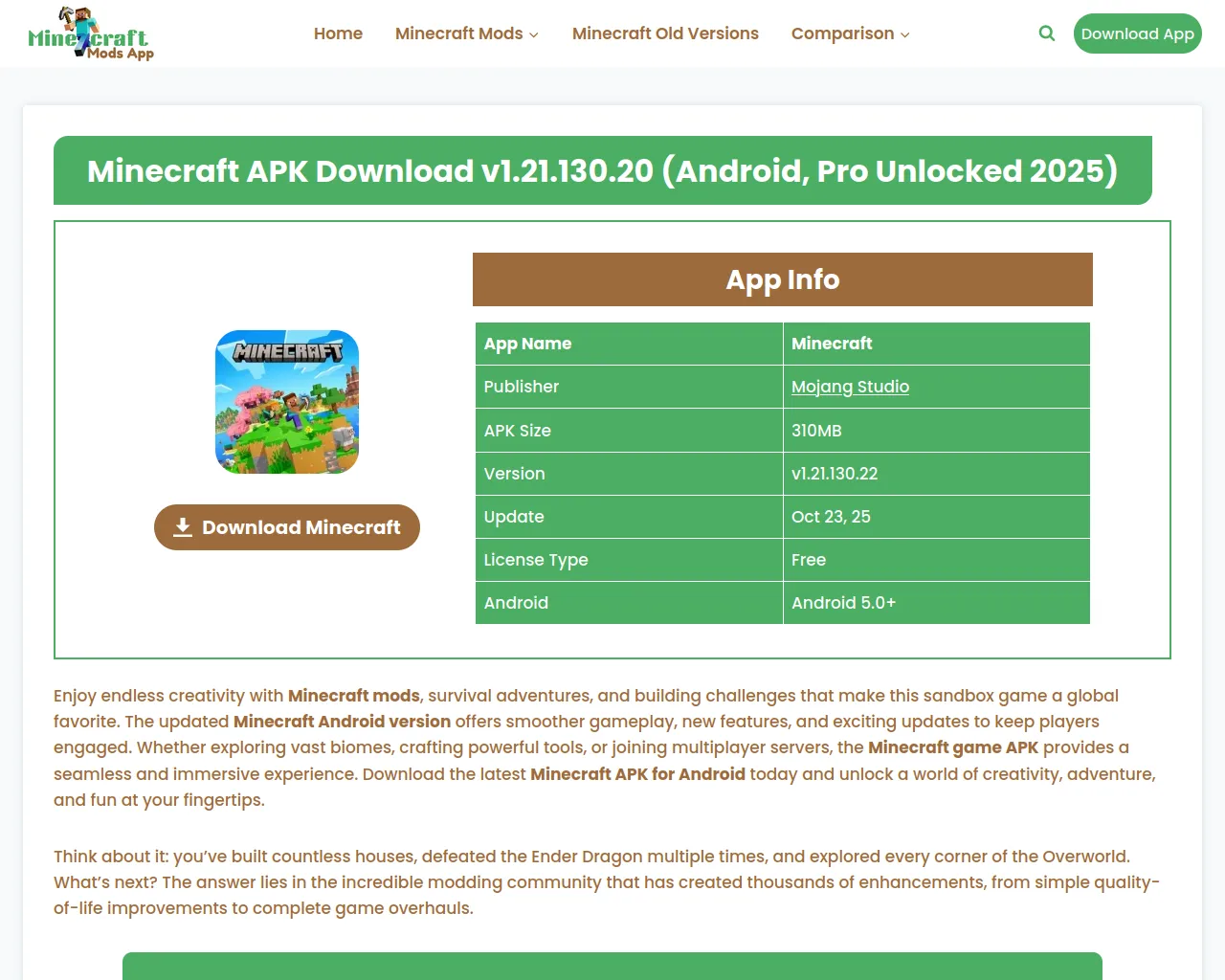Select the Publisher label cell

click(629, 387)
